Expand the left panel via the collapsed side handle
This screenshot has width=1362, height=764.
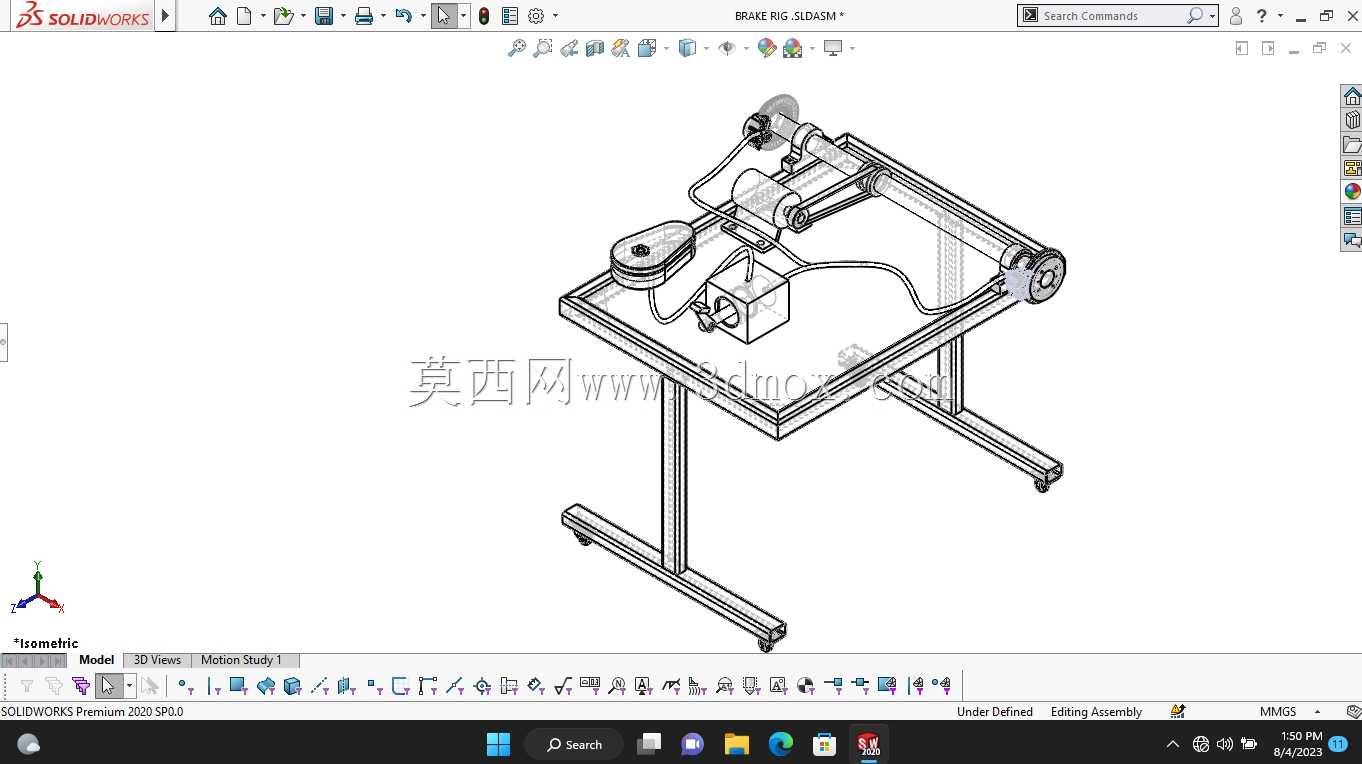[3, 342]
